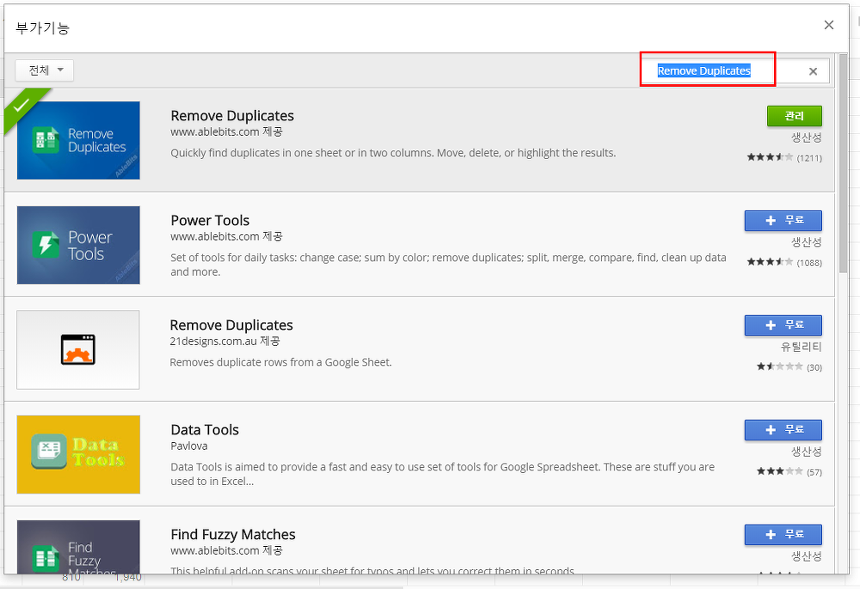
Task: Click '21designs.com.au 제공' provider text
Action: point(225,341)
